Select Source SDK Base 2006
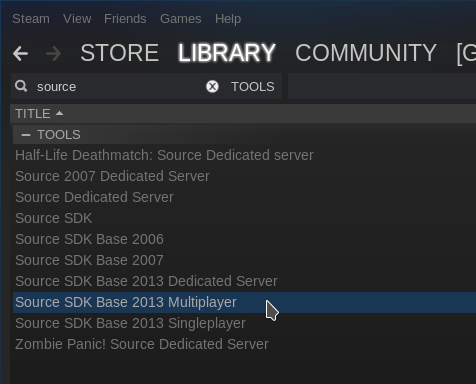 tap(244, 239)
